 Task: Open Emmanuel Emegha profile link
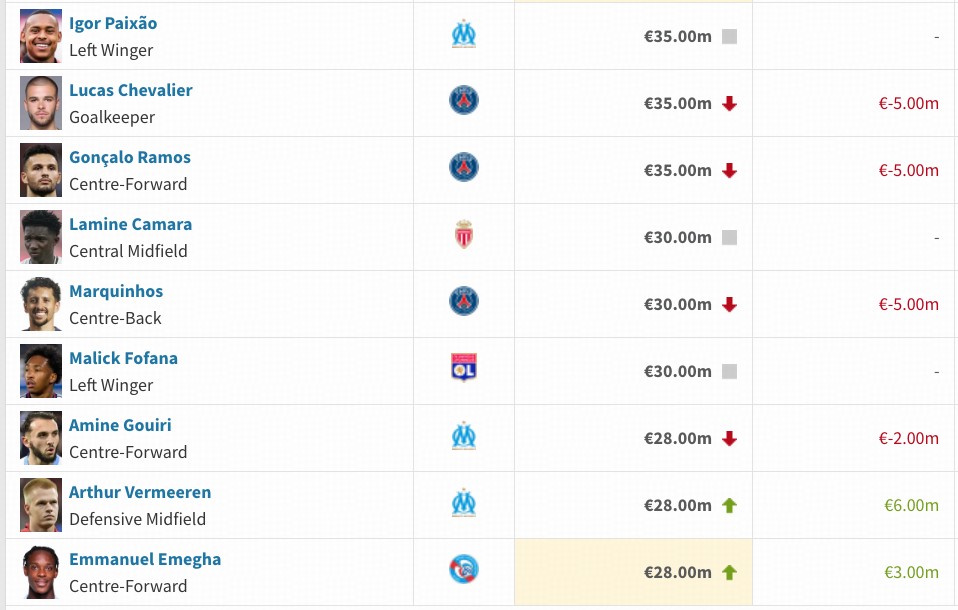click(x=144, y=559)
